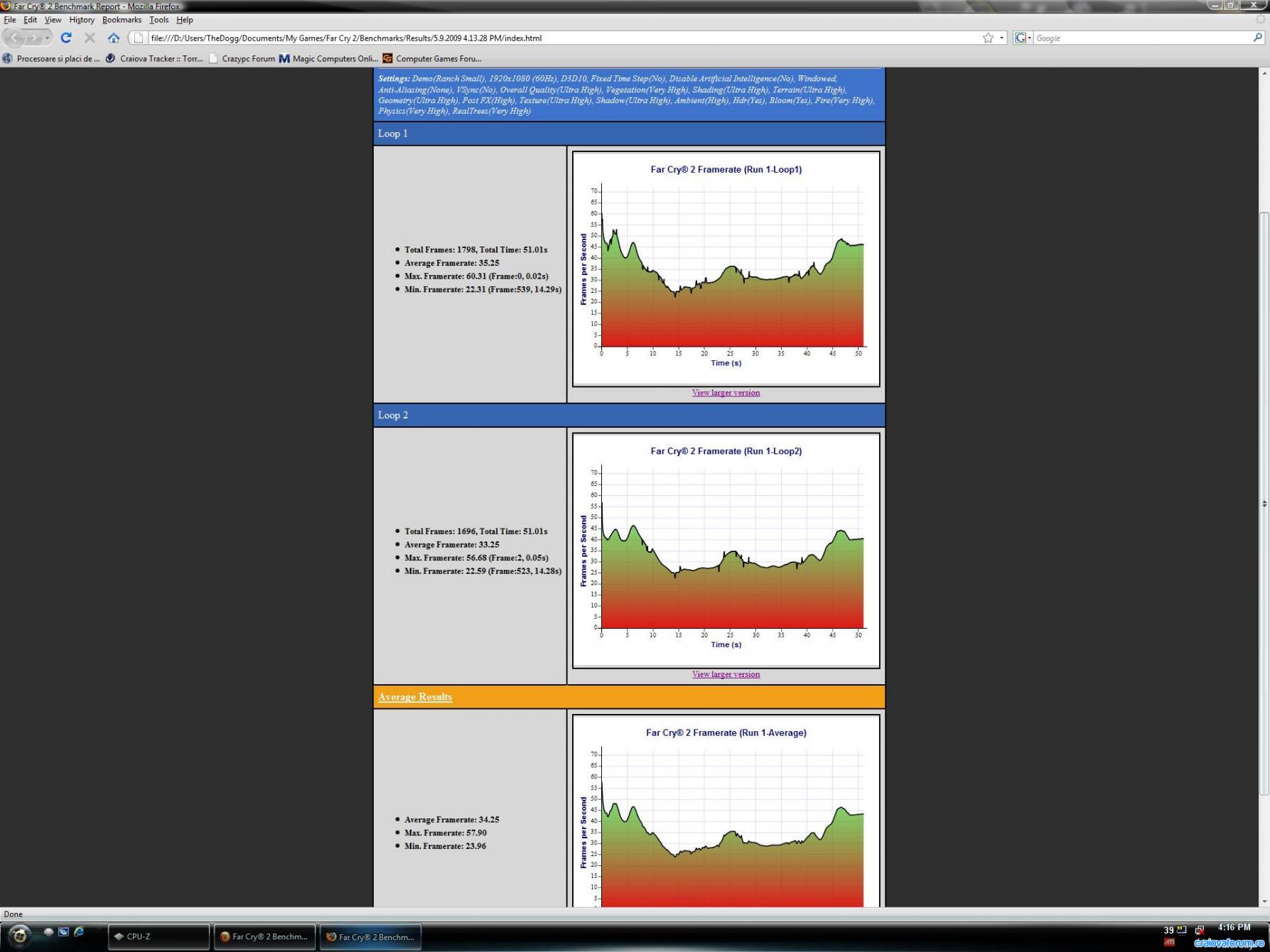
Task: Click the Google search engine icon
Action: pos(1021,38)
